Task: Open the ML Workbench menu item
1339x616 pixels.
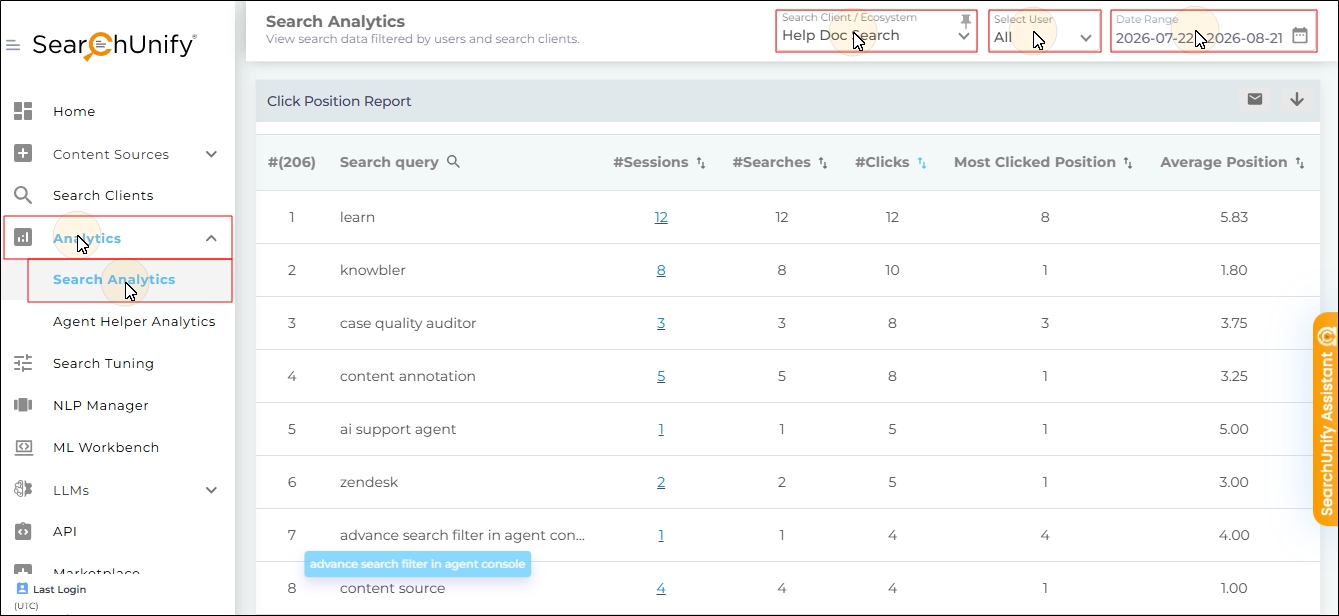Action: [x=105, y=447]
